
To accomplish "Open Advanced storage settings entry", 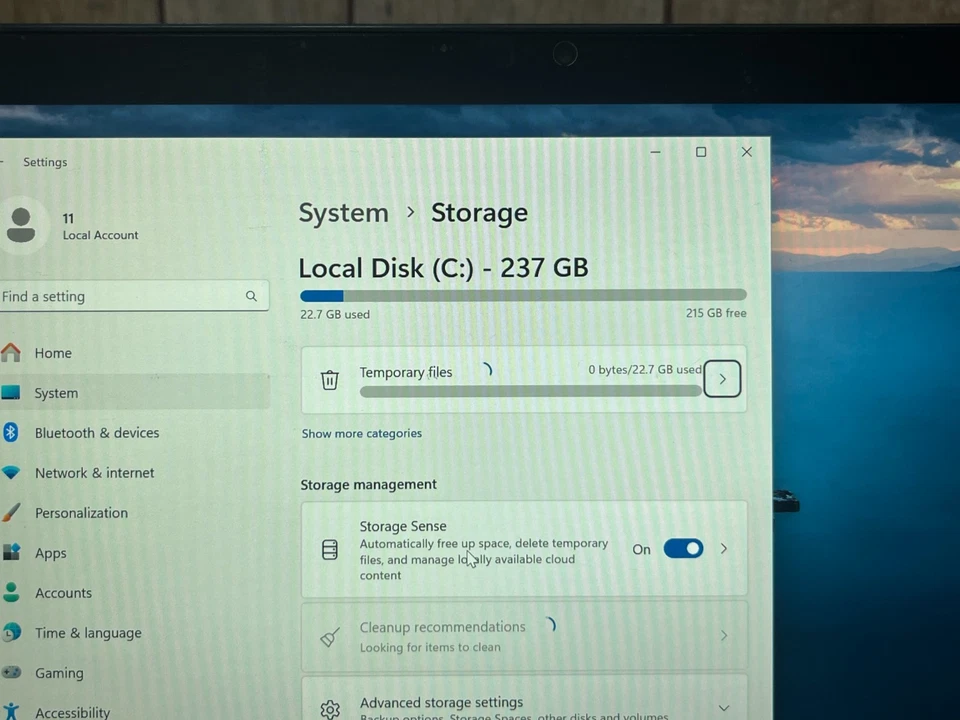I will tap(524, 698).
